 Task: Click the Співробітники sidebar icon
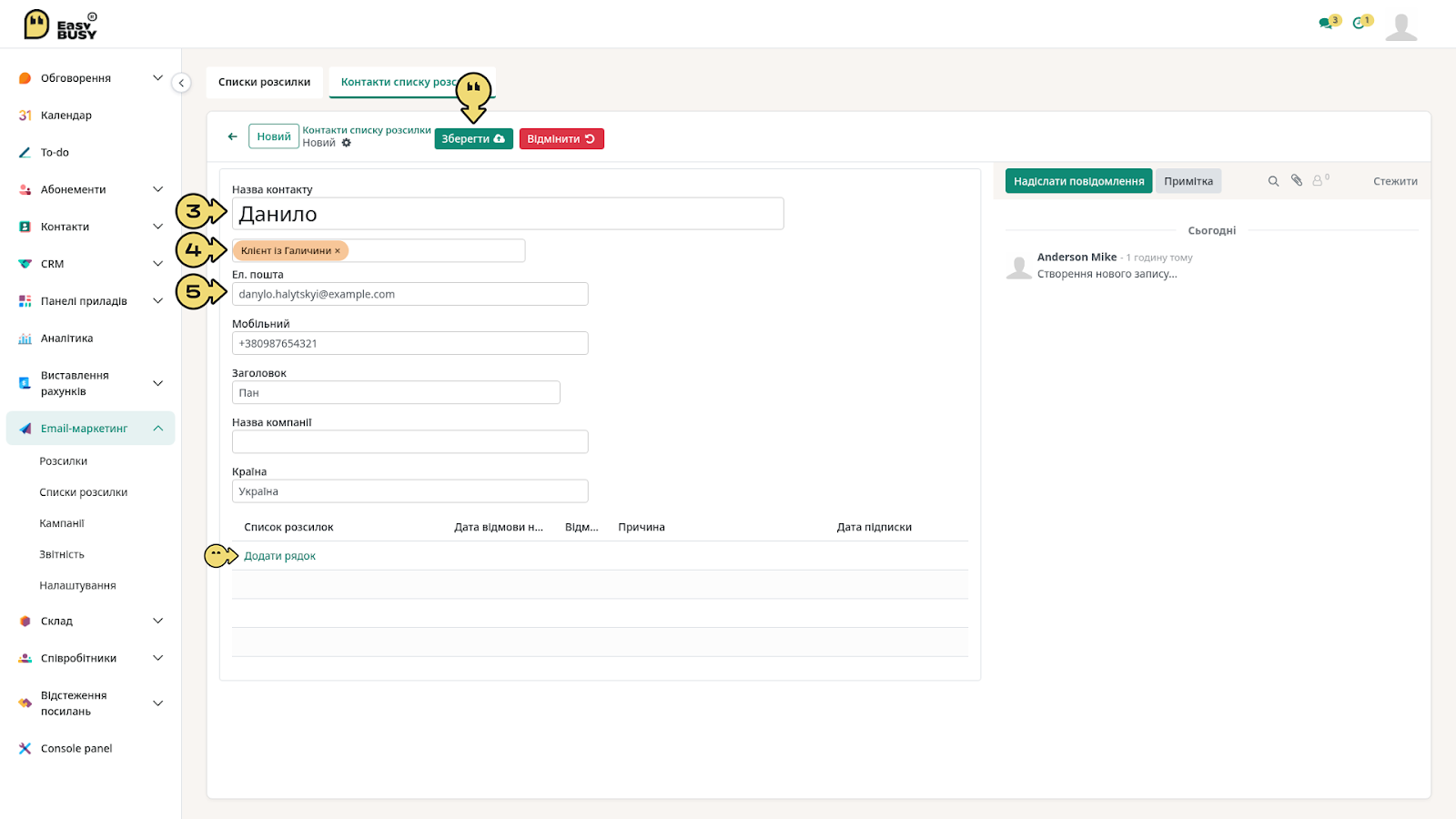coord(25,659)
